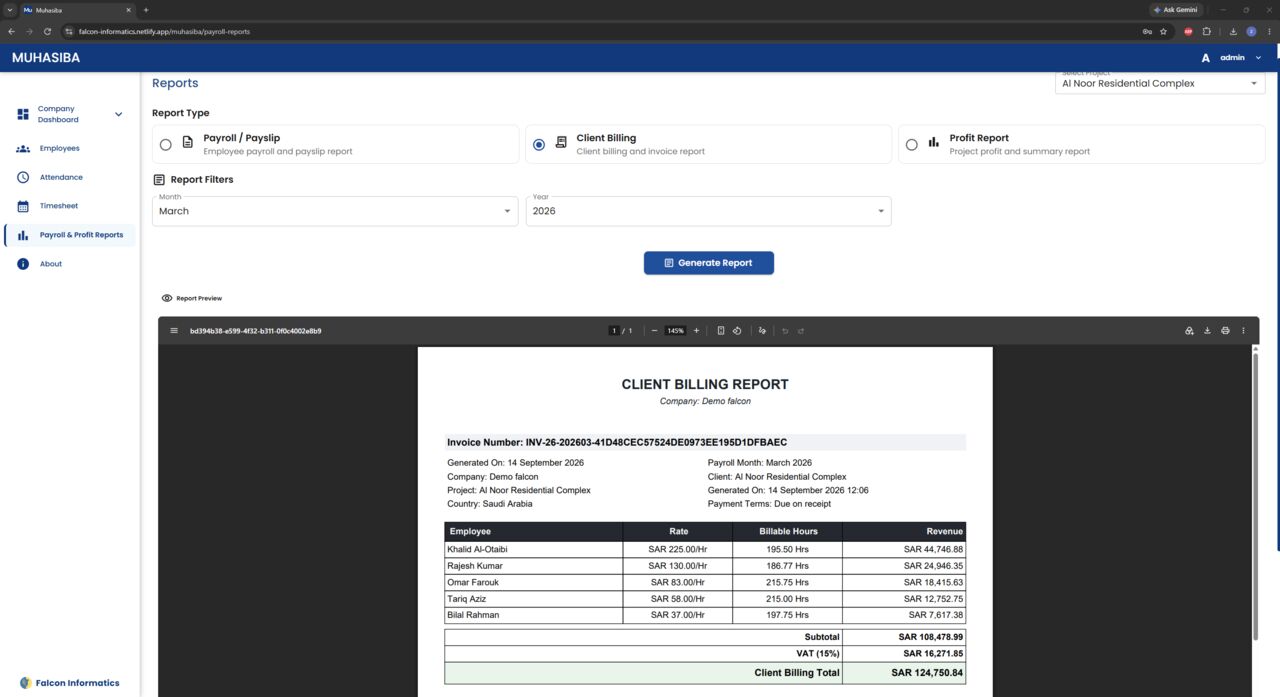Open the Year dropdown showing 2026
The width and height of the screenshot is (1280, 697).
(x=708, y=211)
